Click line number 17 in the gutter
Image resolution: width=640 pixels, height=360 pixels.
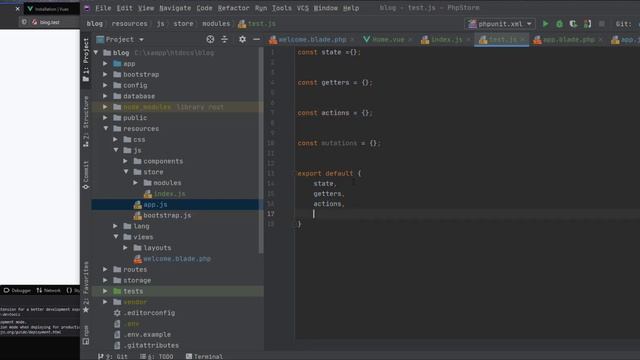pos(271,214)
